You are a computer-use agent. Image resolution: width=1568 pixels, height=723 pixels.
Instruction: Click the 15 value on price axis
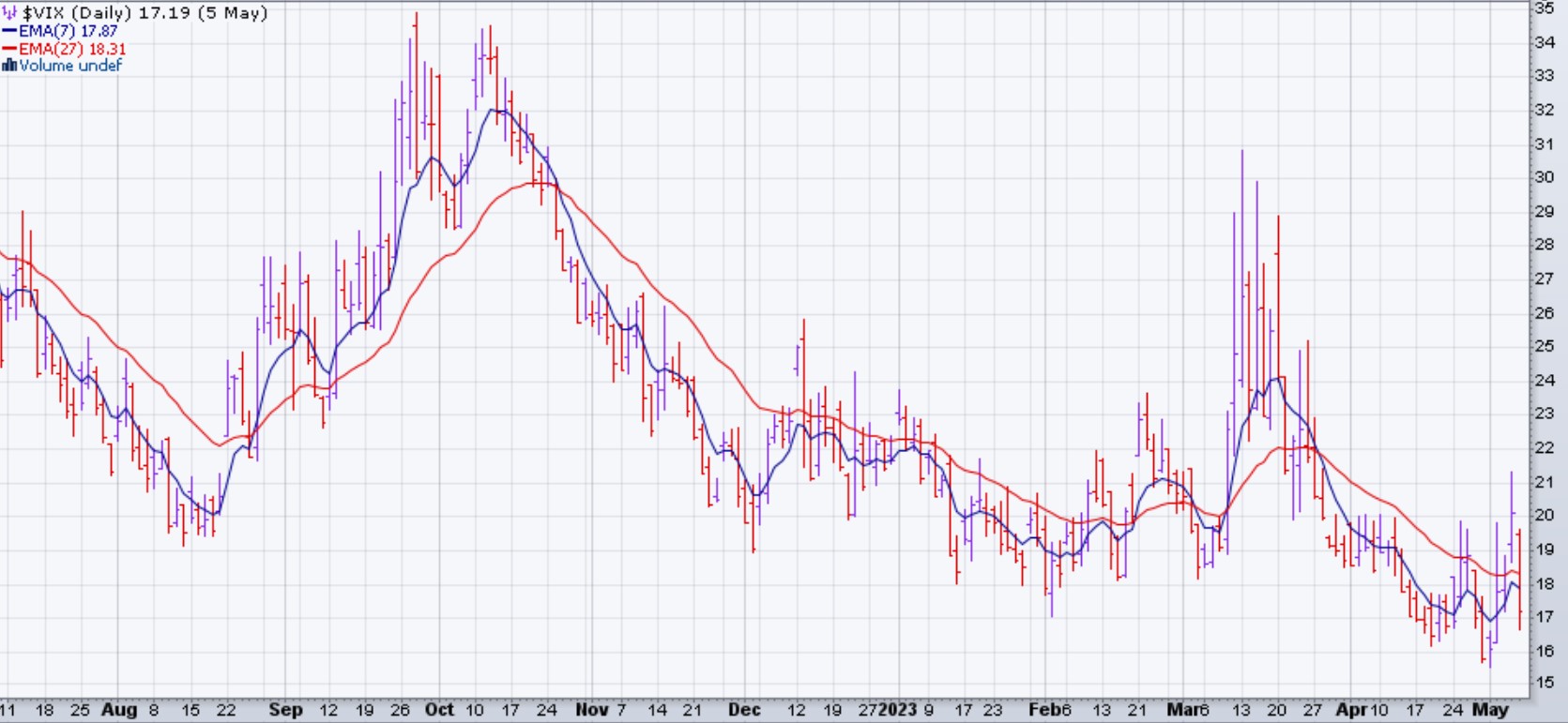1544,684
